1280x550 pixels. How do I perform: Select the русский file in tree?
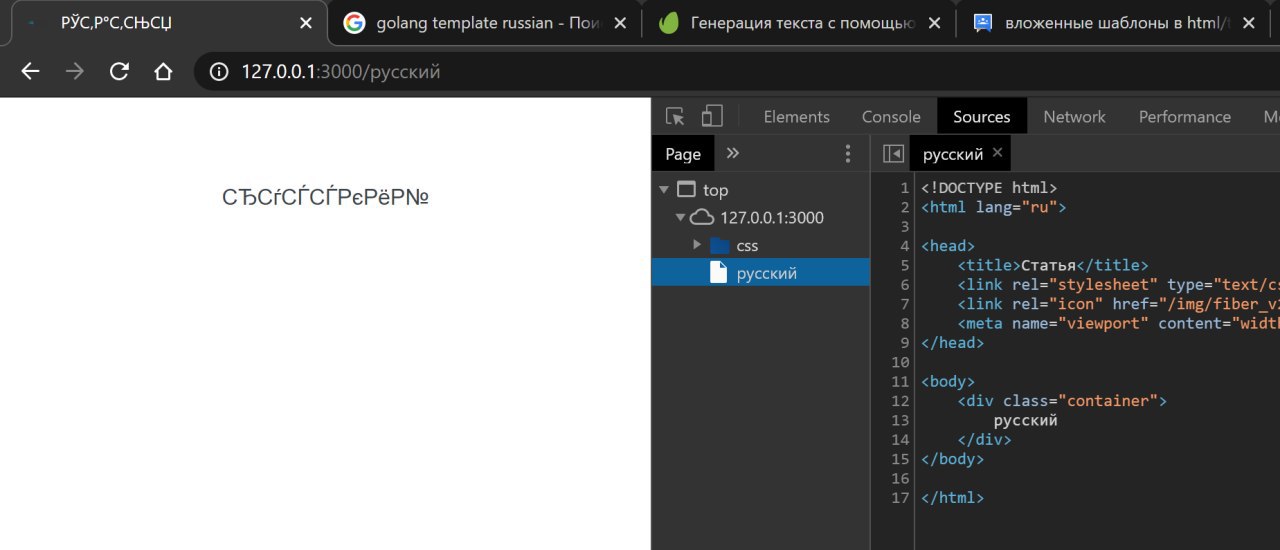click(x=766, y=273)
